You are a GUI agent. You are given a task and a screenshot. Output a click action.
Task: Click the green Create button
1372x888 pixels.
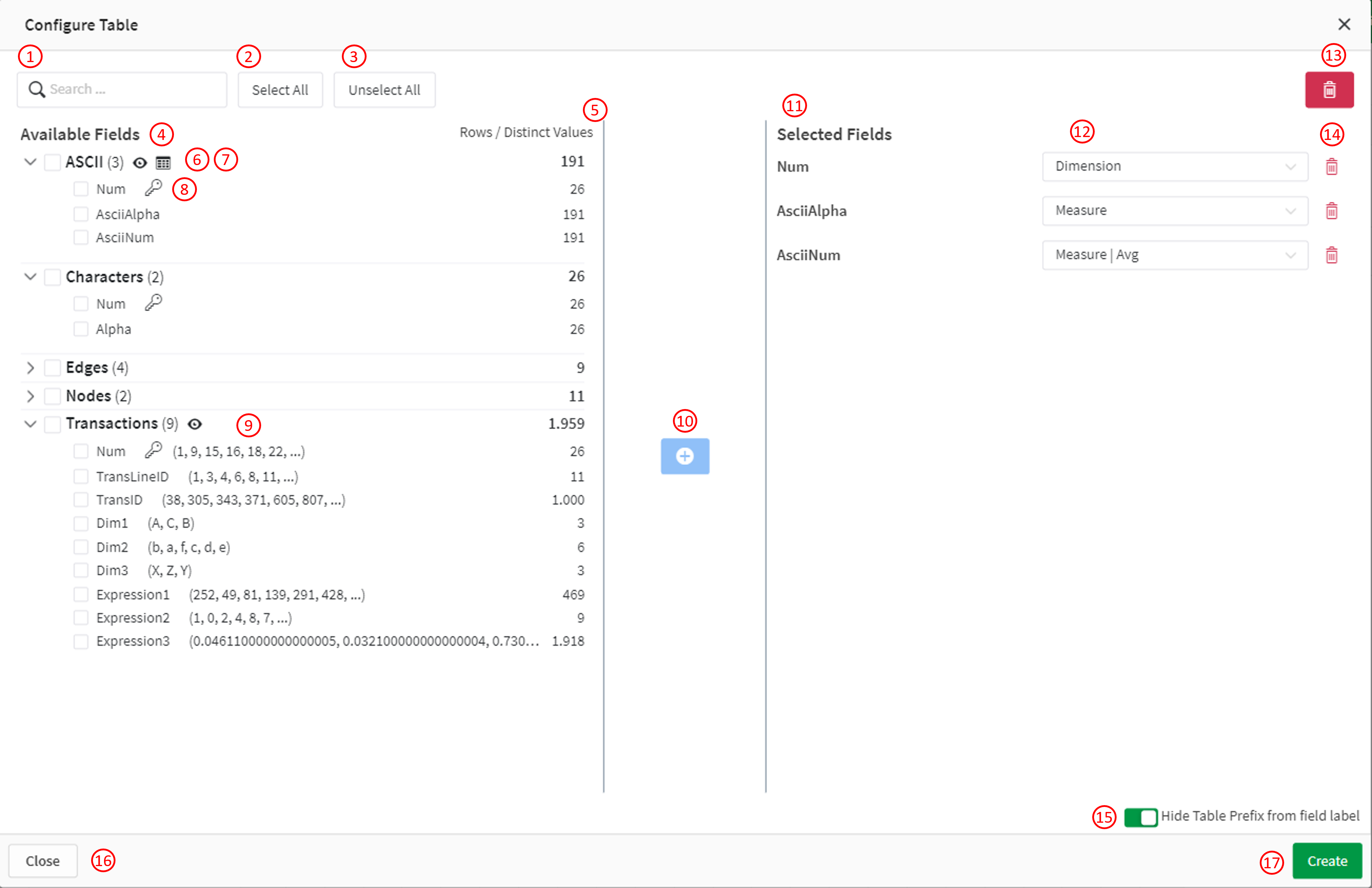click(x=1327, y=861)
